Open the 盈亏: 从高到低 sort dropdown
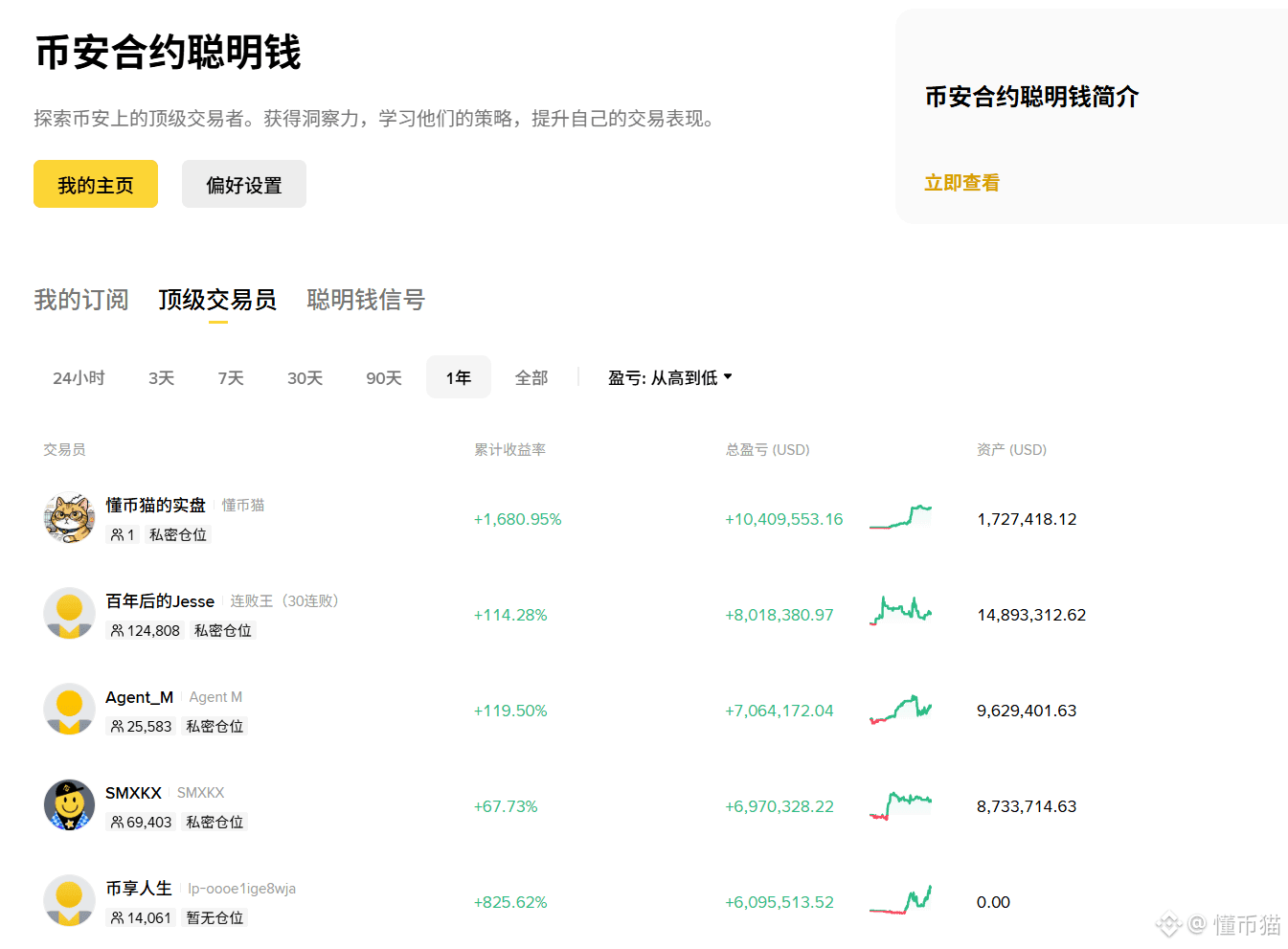The width and height of the screenshot is (1288, 949). pyautogui.click(x=670, y=378)
